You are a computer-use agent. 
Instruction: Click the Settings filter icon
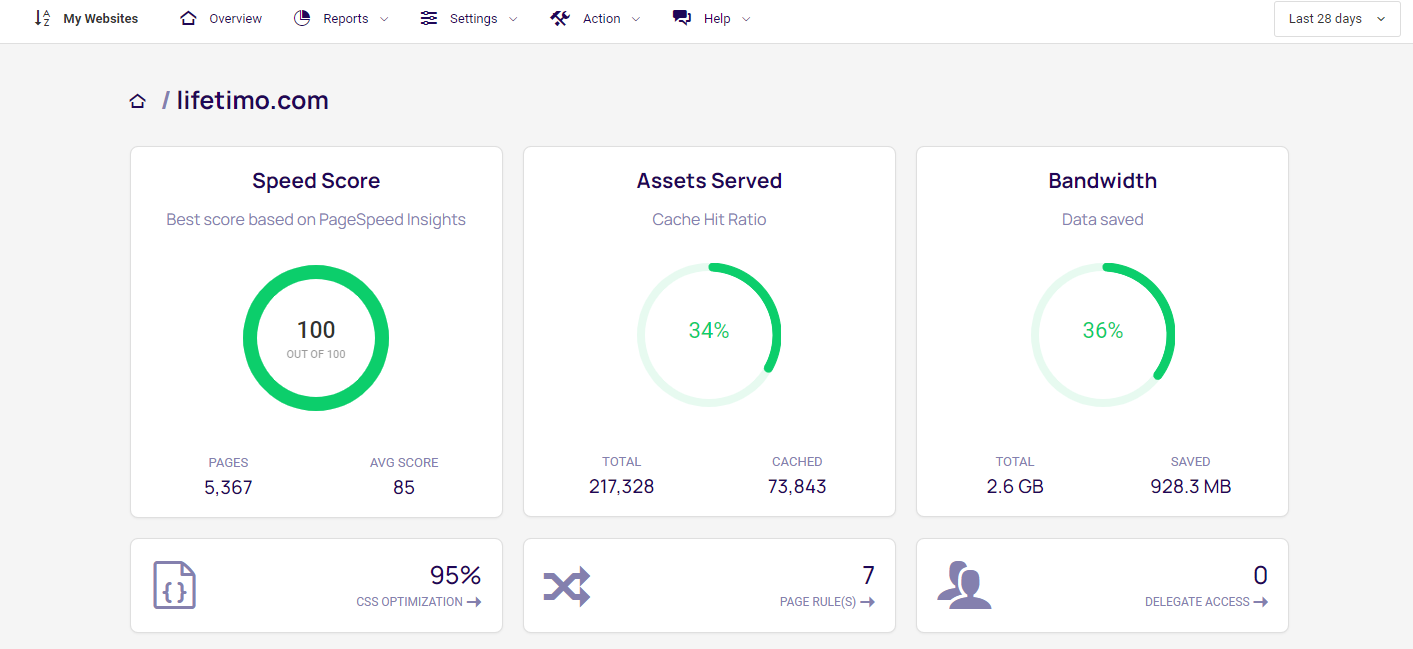(429, 17)
